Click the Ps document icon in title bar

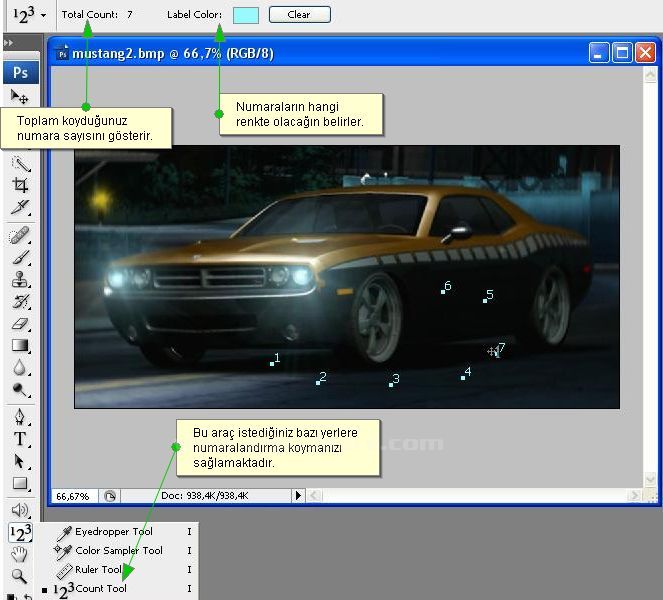(63, 53)
